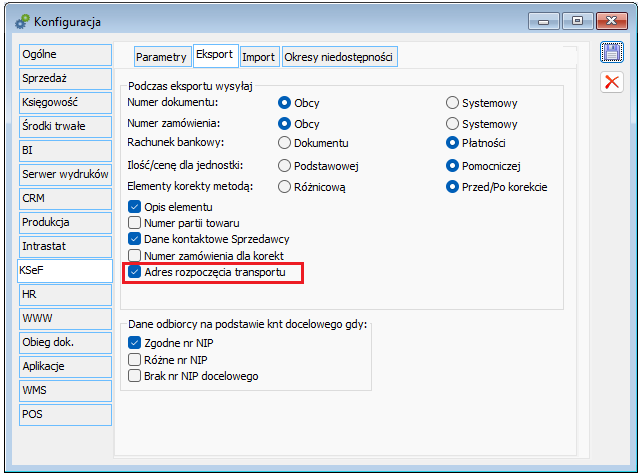Switch to the Import tab

point(258,57)
